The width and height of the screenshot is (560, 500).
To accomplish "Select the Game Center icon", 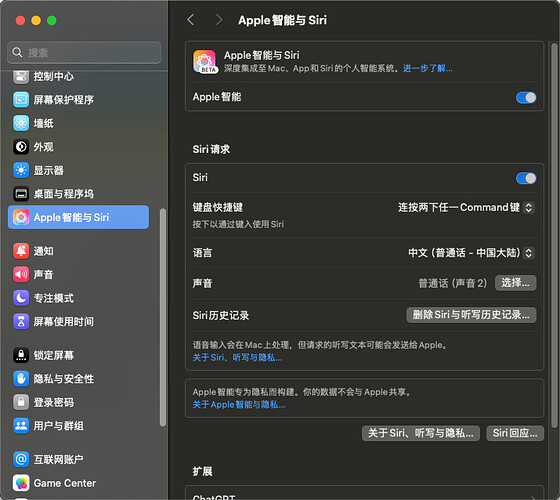I will [21, 483].
